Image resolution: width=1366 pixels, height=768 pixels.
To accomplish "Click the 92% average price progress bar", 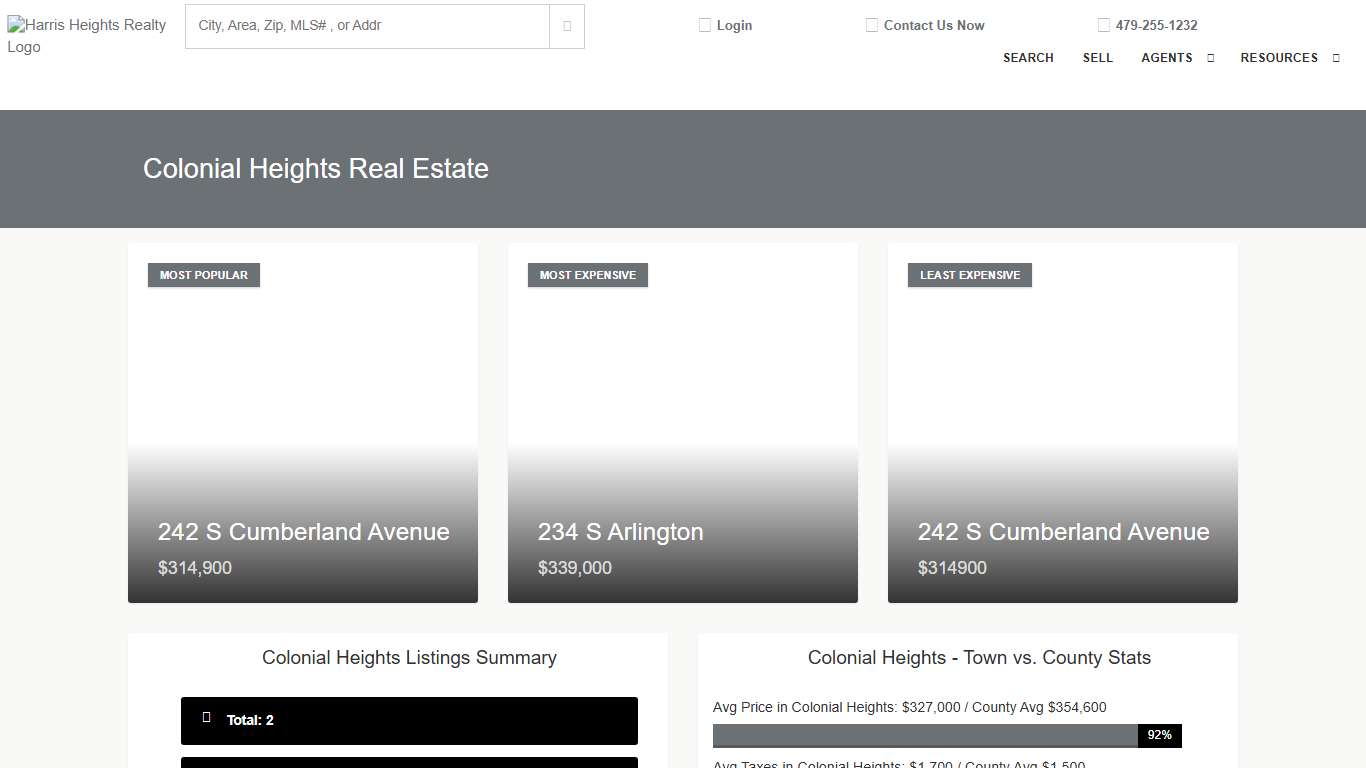I will (947, 735).
